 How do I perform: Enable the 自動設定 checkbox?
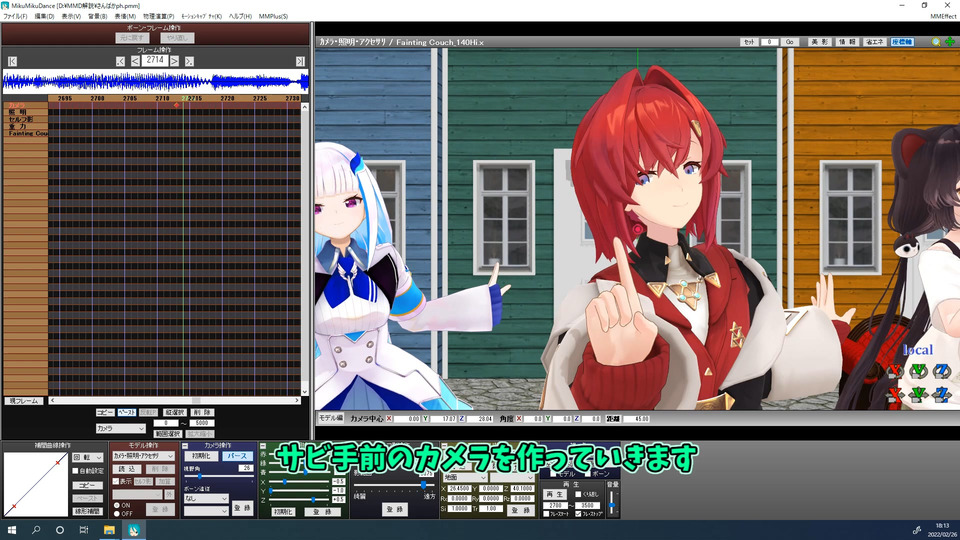click(76, 471)
